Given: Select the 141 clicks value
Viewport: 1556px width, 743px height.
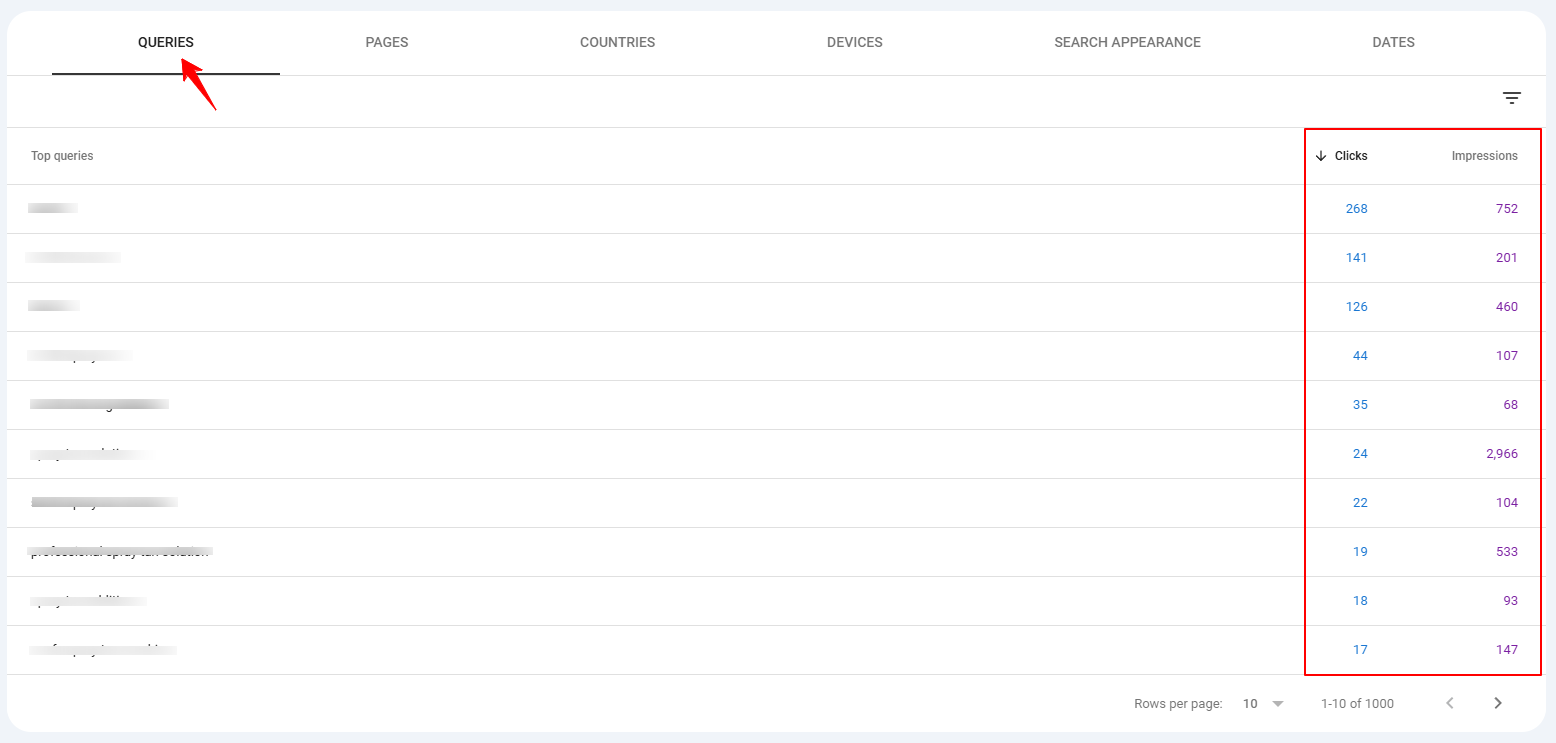Looking at the screenshot, I should (x=1356, y=258).
